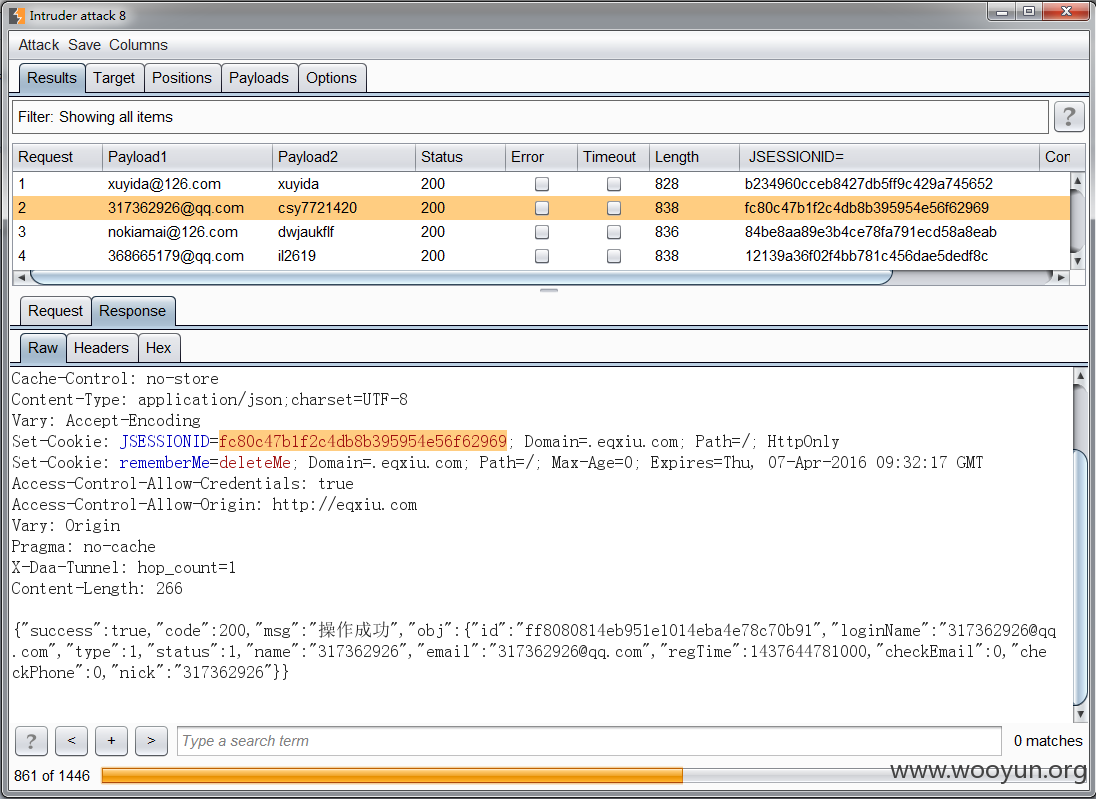
Task: Select the Headers view tab
Action: coord(101,348)
